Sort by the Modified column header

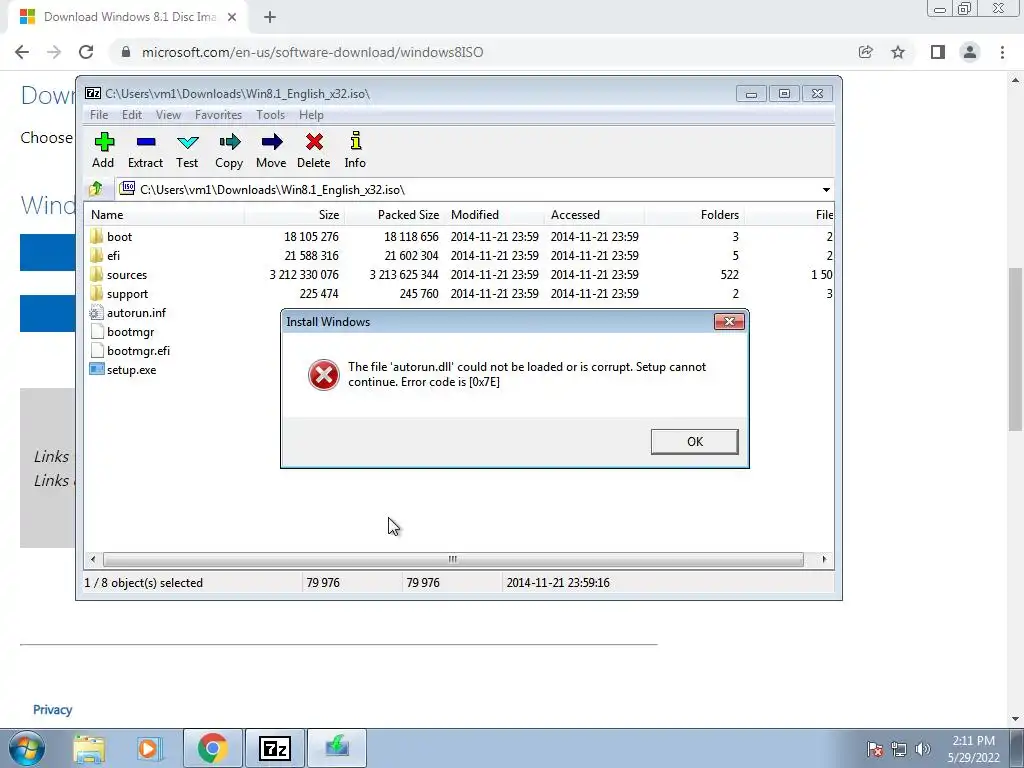pyautogui.click(x=495, y=215)
